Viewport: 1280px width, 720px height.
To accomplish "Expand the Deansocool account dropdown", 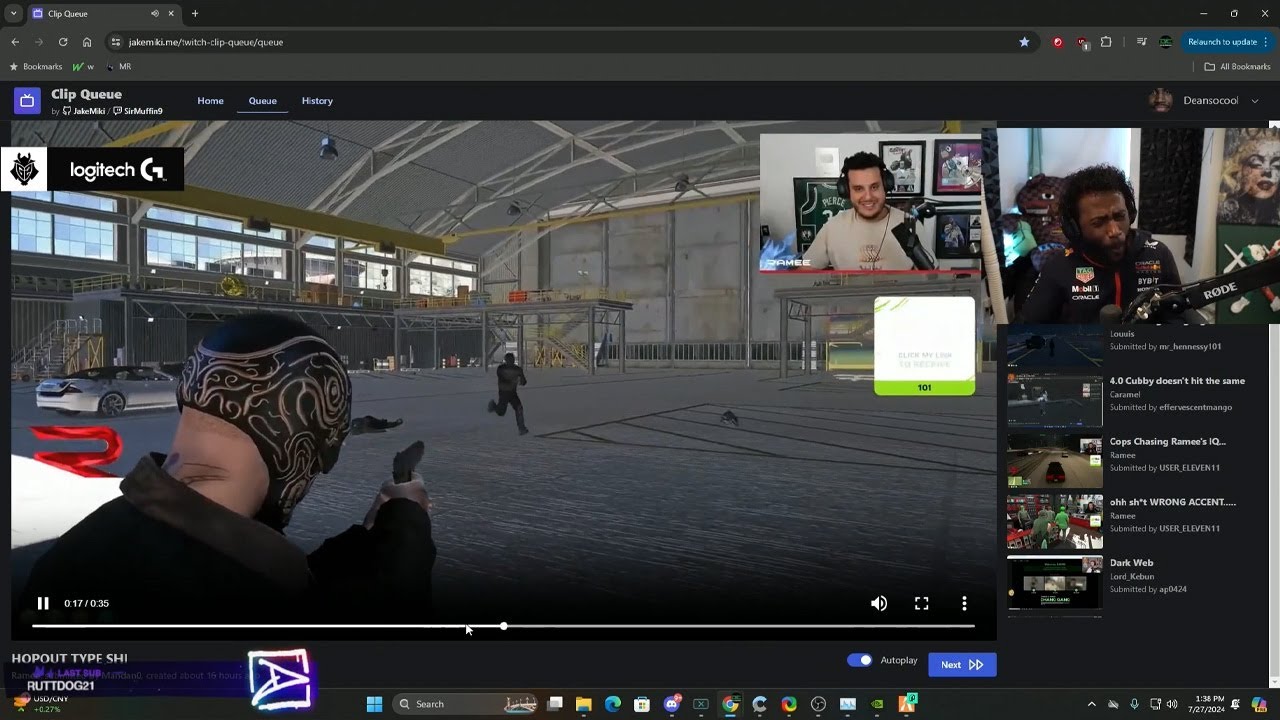I will pos(1255,101).
